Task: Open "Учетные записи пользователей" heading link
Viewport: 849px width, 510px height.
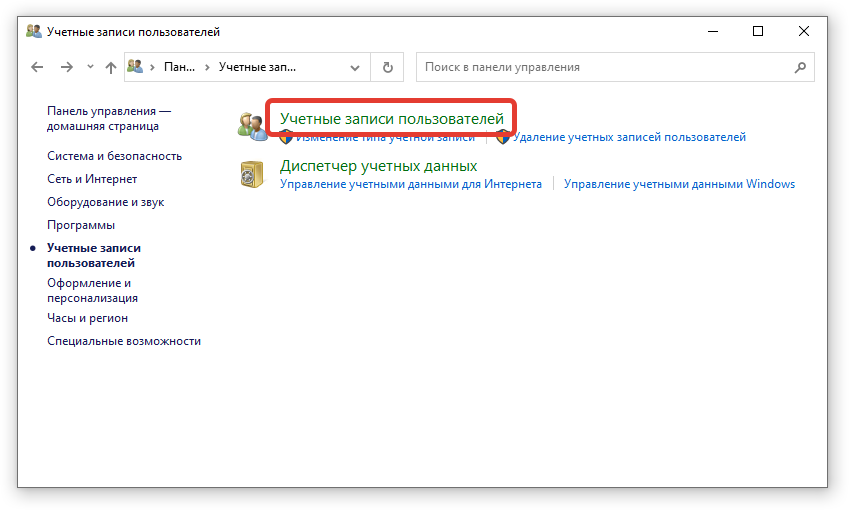Action: 391,119
